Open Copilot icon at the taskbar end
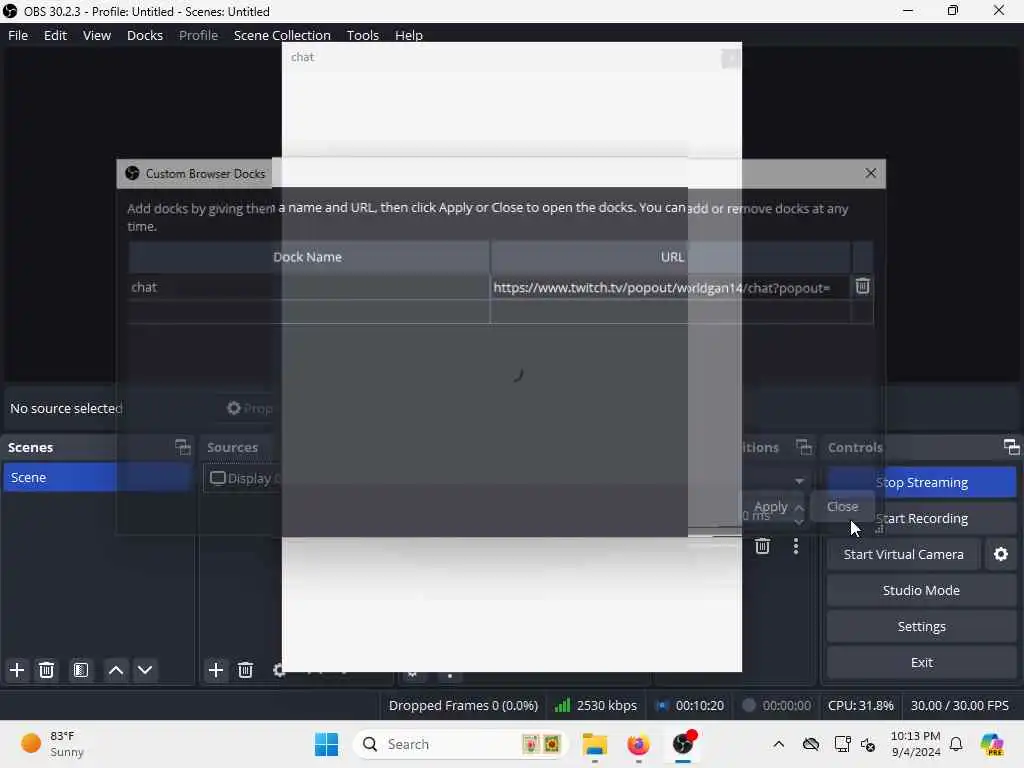 tap(992, 744)
